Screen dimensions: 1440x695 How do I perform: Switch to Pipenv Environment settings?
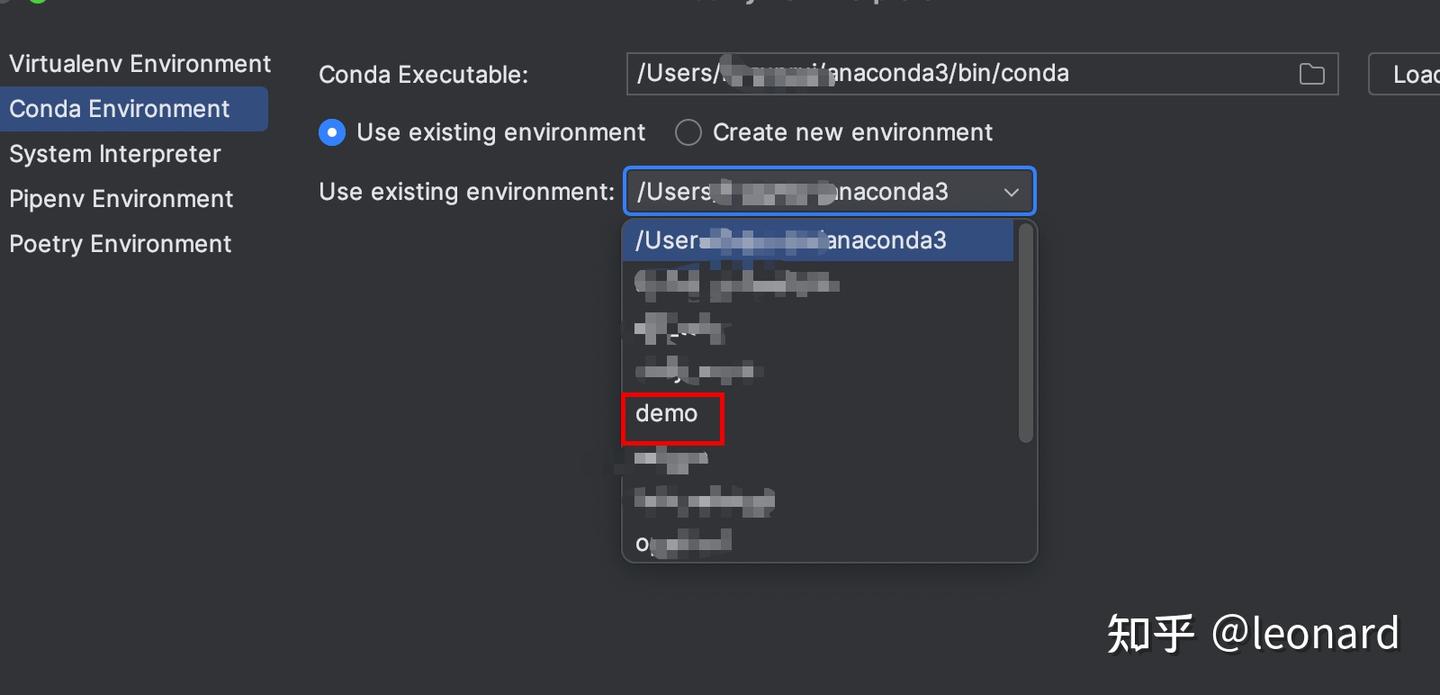(121, 199)
